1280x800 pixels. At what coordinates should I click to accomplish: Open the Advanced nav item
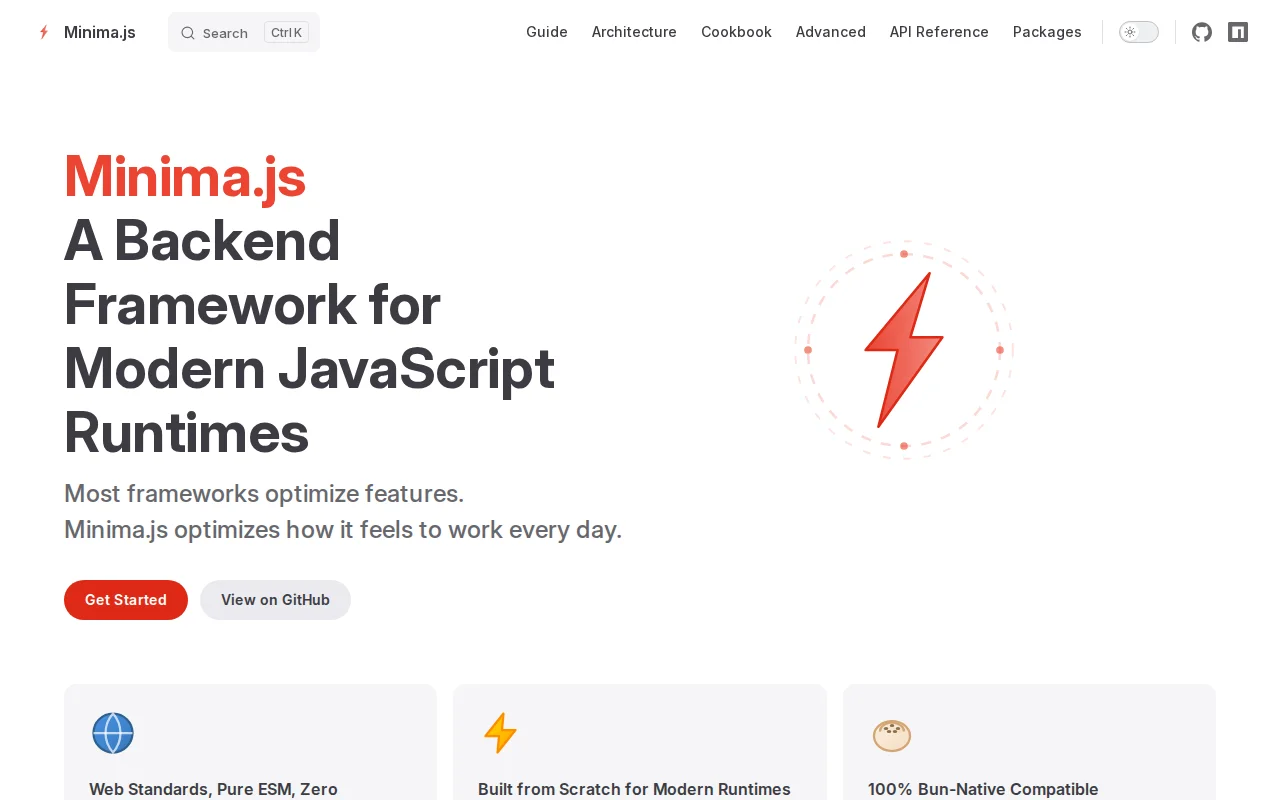[831, 32]
